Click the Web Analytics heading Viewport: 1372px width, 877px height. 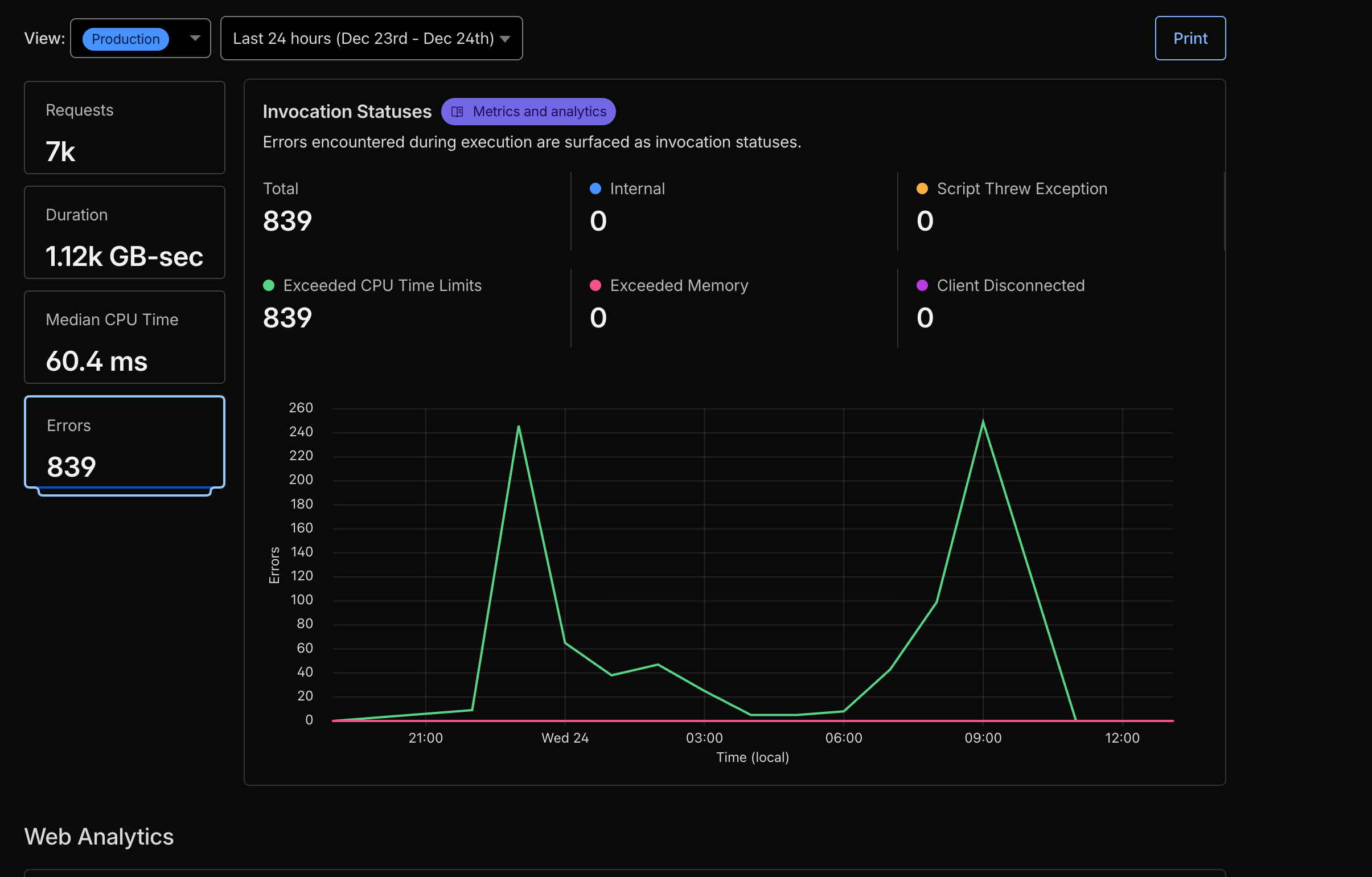click(99, 837)
